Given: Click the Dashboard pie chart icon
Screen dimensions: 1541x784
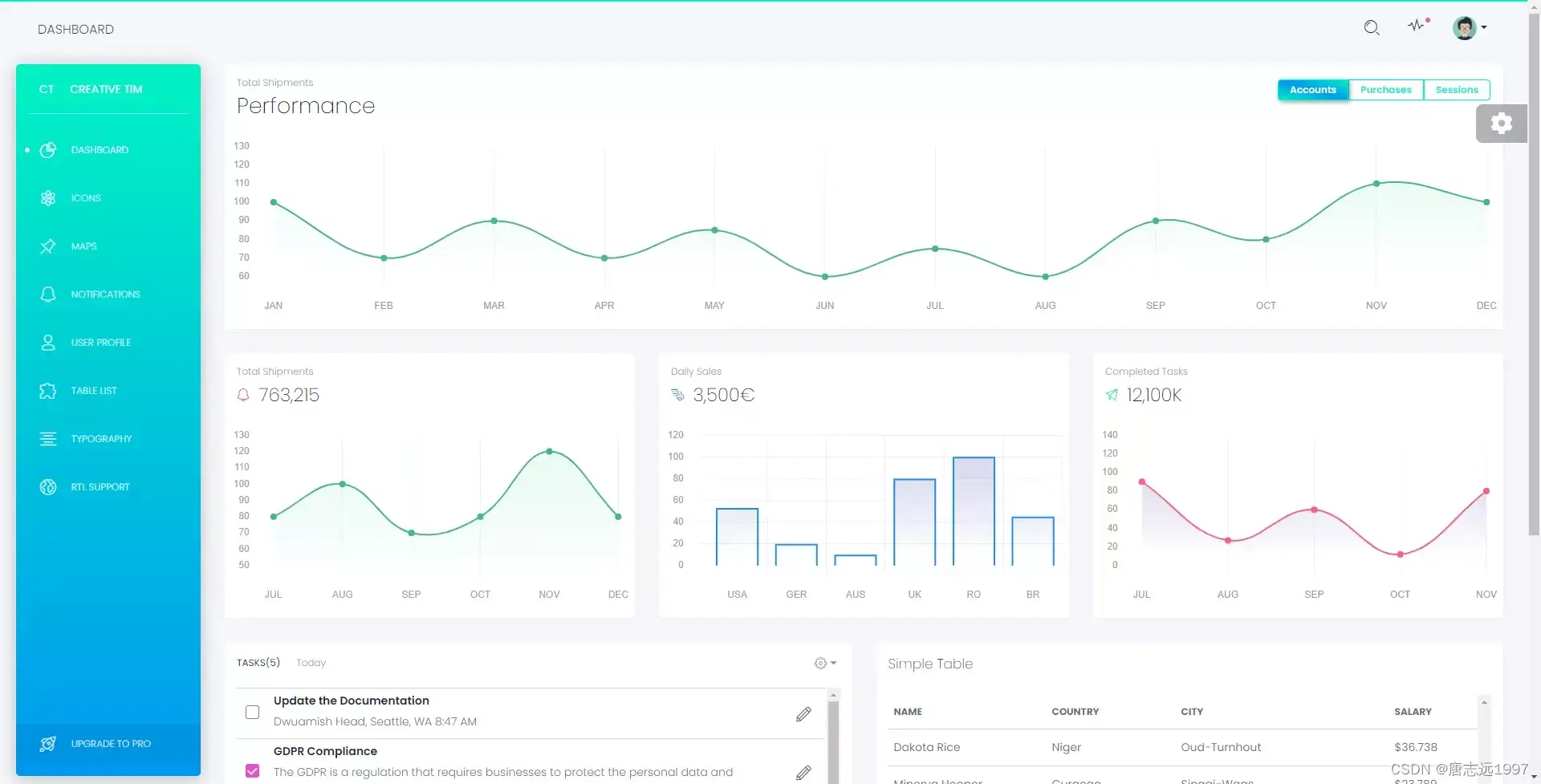Looking at the screenshot, I should pos(48,150).
